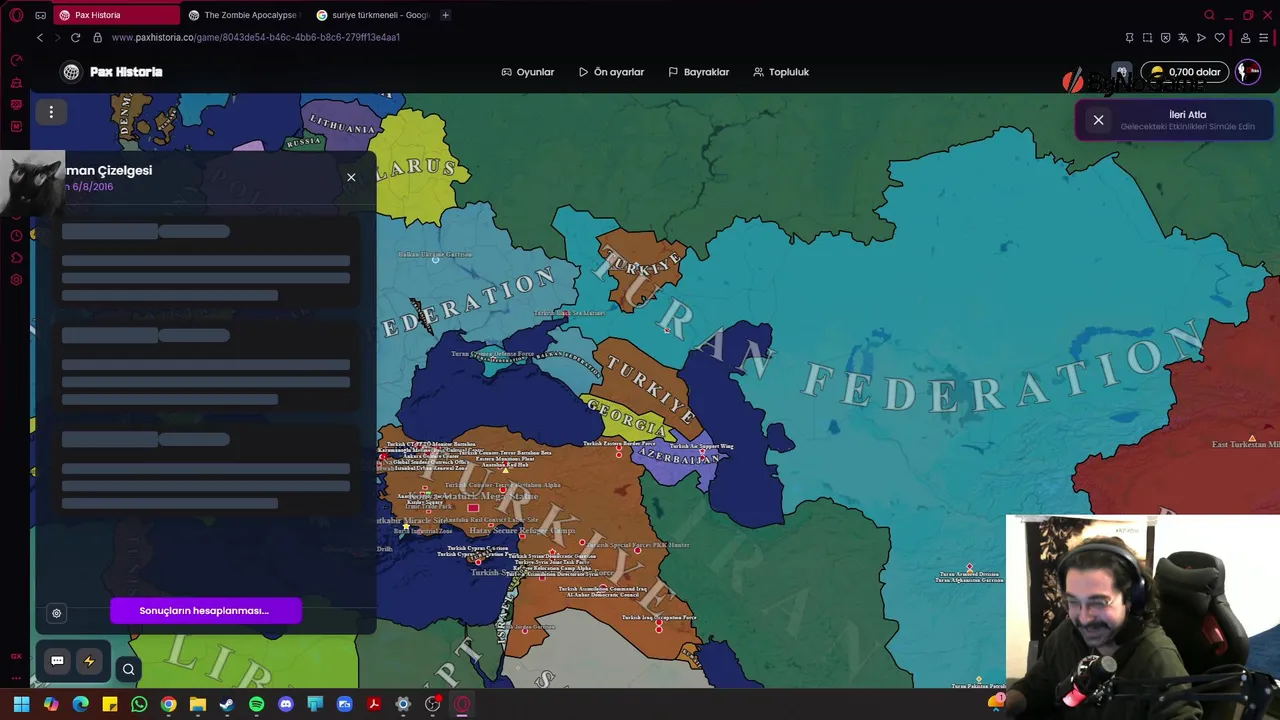Screen dimensions: 1280x720
Task: Open the Ön ayarlar menu
Action: (x=611, y=72)
